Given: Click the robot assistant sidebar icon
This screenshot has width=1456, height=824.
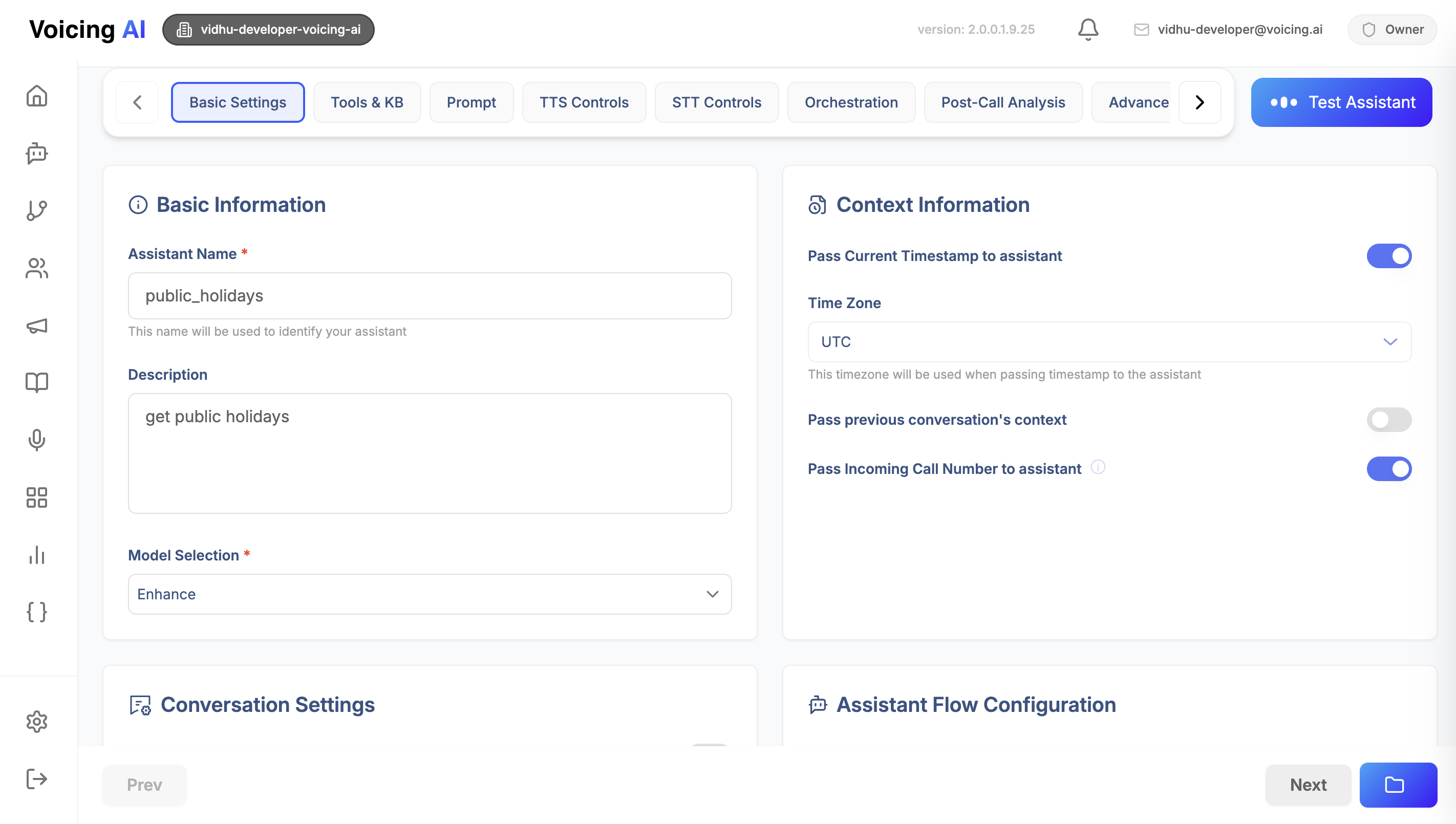Looking at the screenshot, I should click(x=37, y=154).
